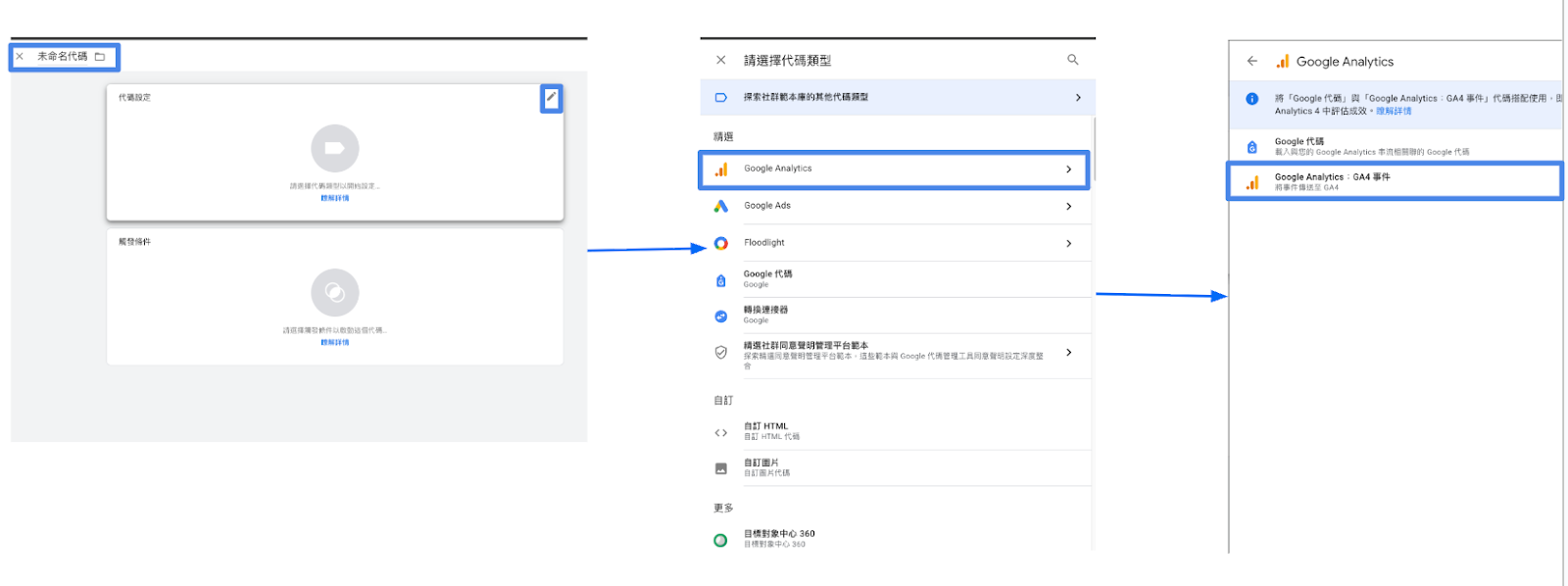Click the Google Ads logo icon
1568x586 pixels.
(x=721, y=206)
